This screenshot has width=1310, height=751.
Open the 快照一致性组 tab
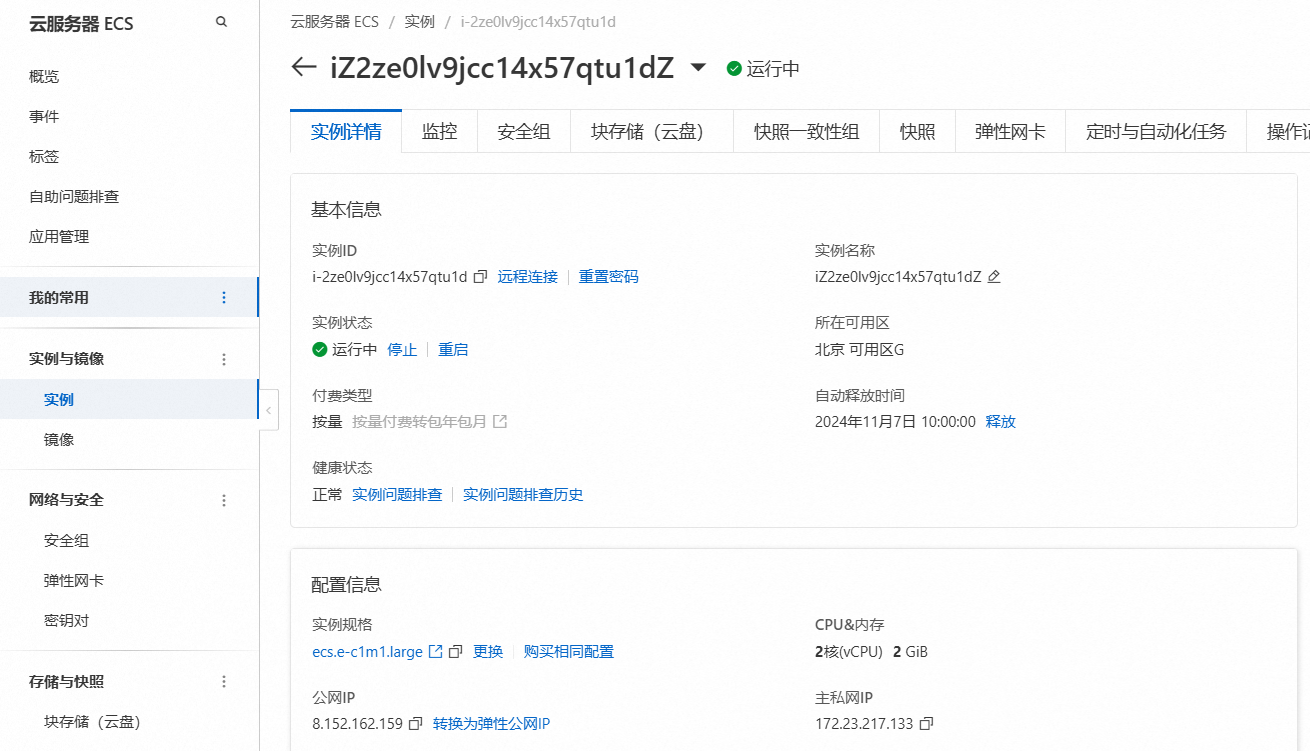point(806,131)
